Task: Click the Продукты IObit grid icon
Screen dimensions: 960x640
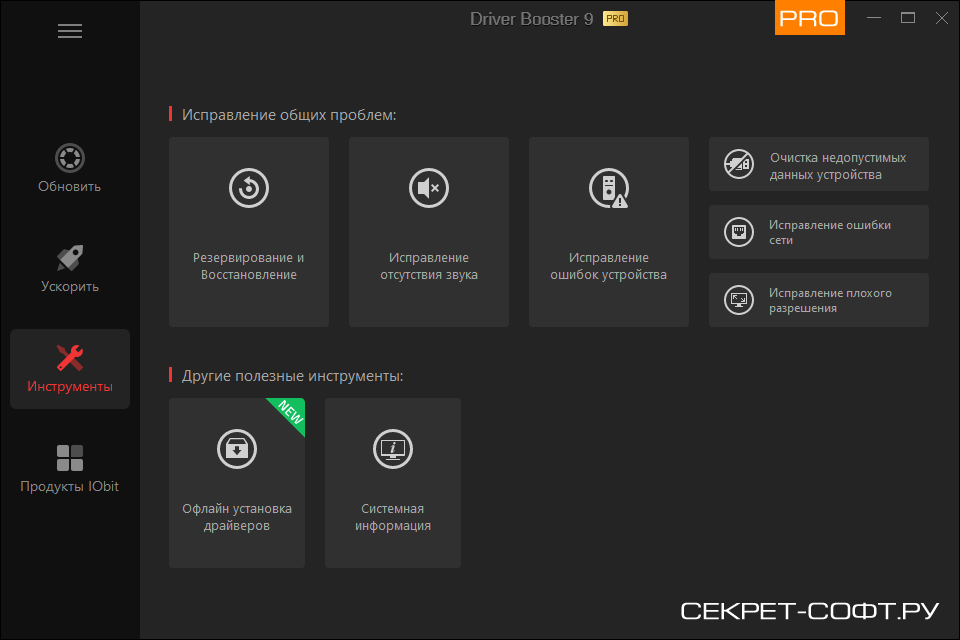Action: coord(70,458)
